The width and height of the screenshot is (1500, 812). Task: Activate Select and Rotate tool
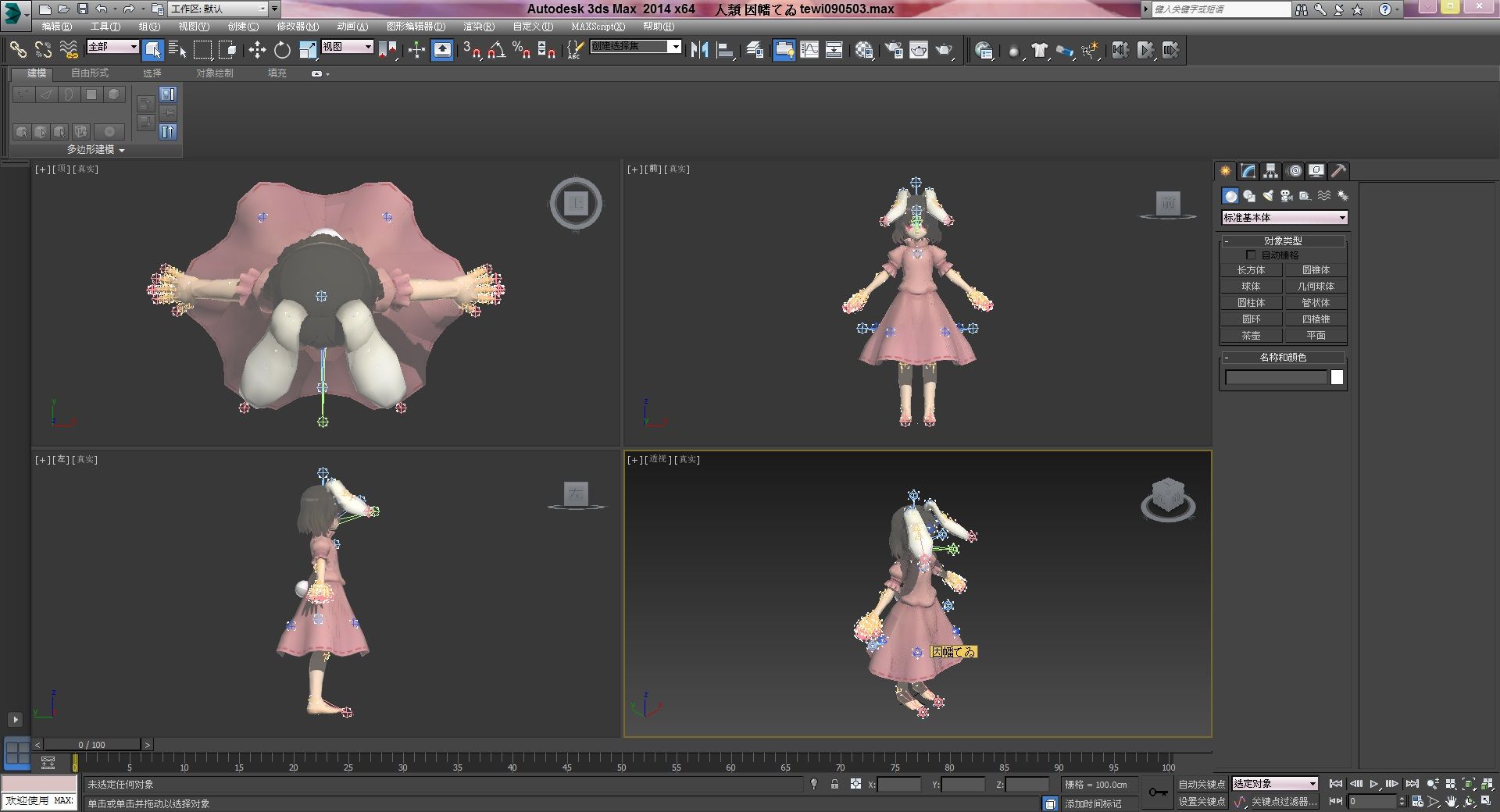[282, 50]
